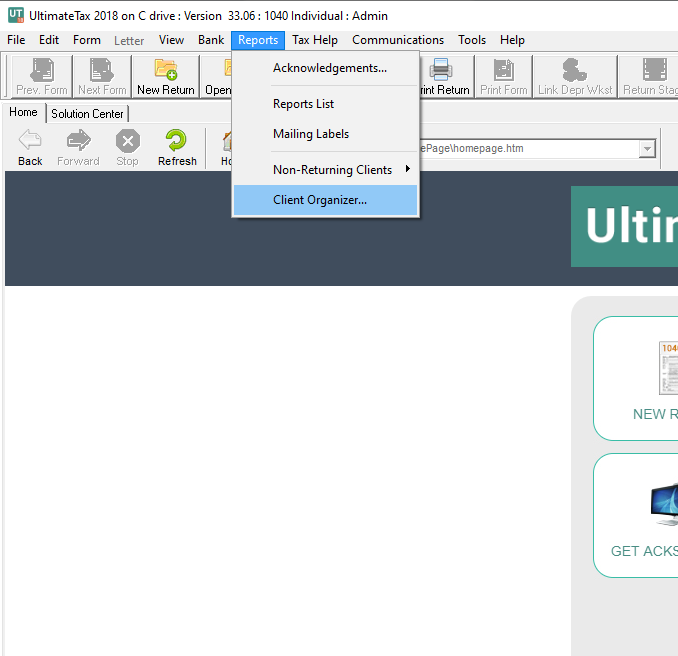
Task: Open the Letter menu
Action: pyautogui.click(x=129, y=40)
